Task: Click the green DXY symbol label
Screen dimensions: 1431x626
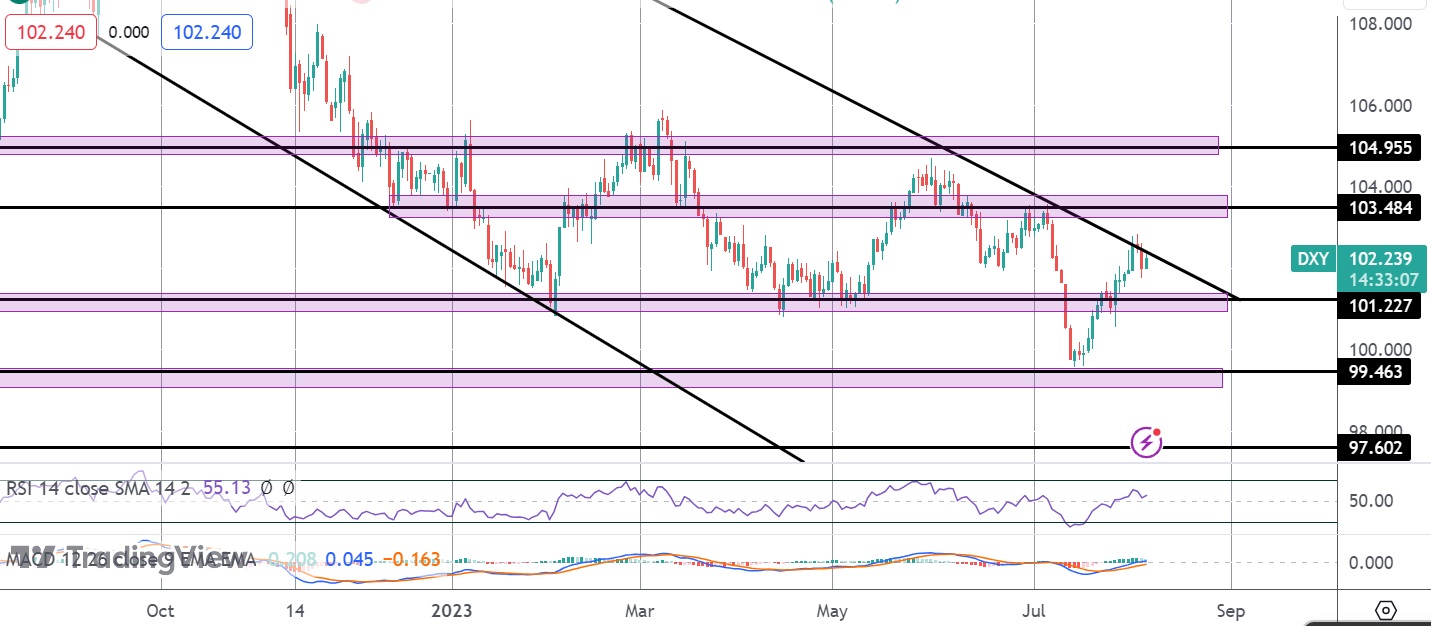Action: 1313,259
